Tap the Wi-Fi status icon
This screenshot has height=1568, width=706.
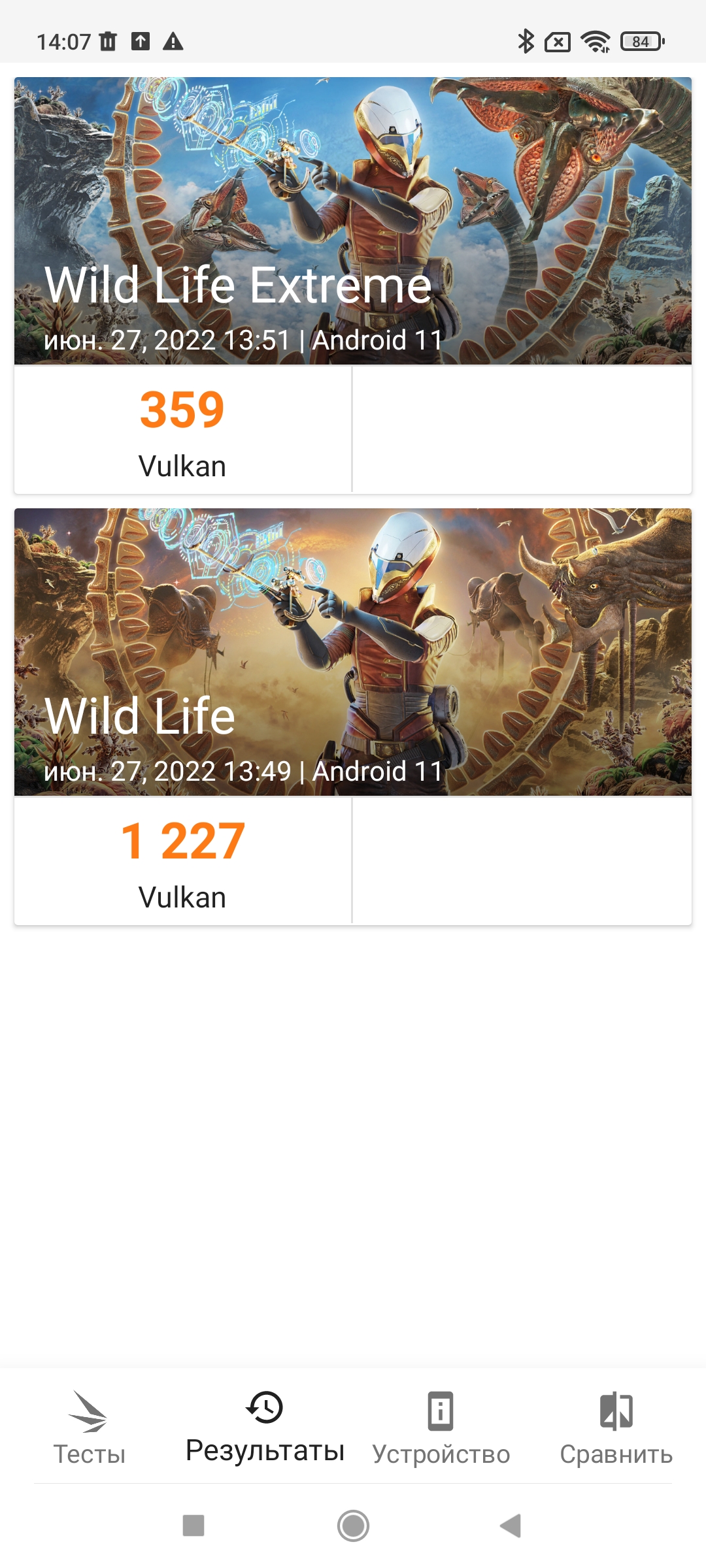(x=596, y=42)
